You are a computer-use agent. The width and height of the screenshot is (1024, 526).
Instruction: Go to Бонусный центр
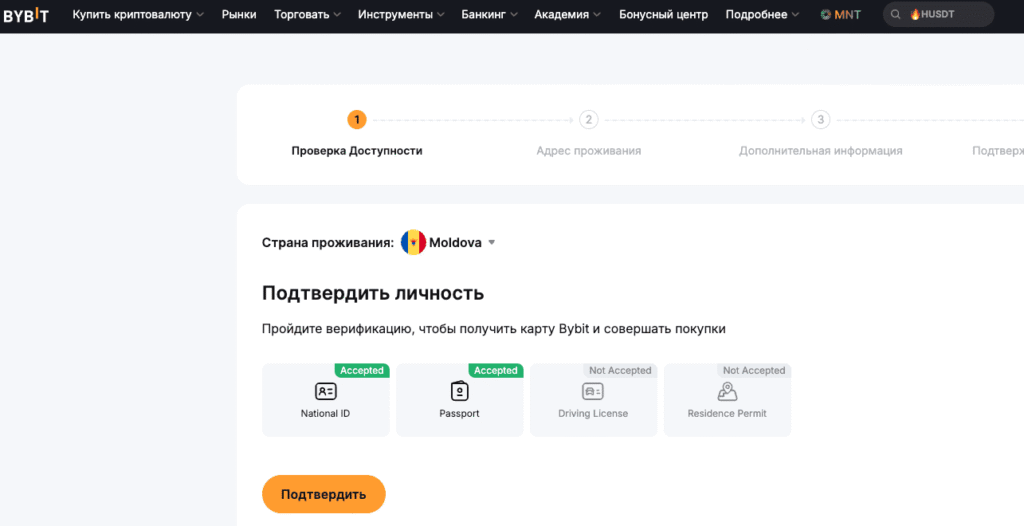pos(664,14)
